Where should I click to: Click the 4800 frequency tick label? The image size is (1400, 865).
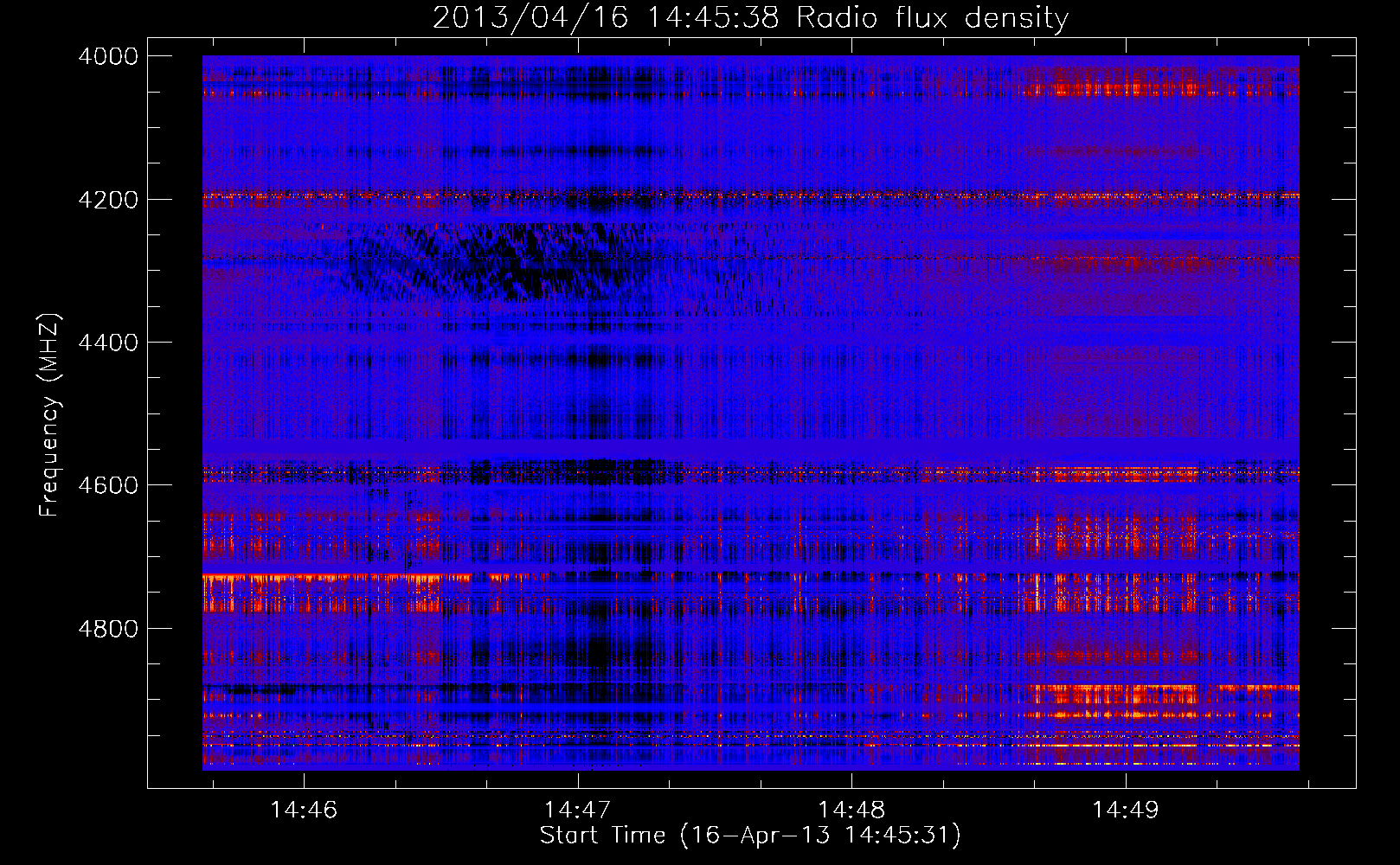click(x=108, y=628)
